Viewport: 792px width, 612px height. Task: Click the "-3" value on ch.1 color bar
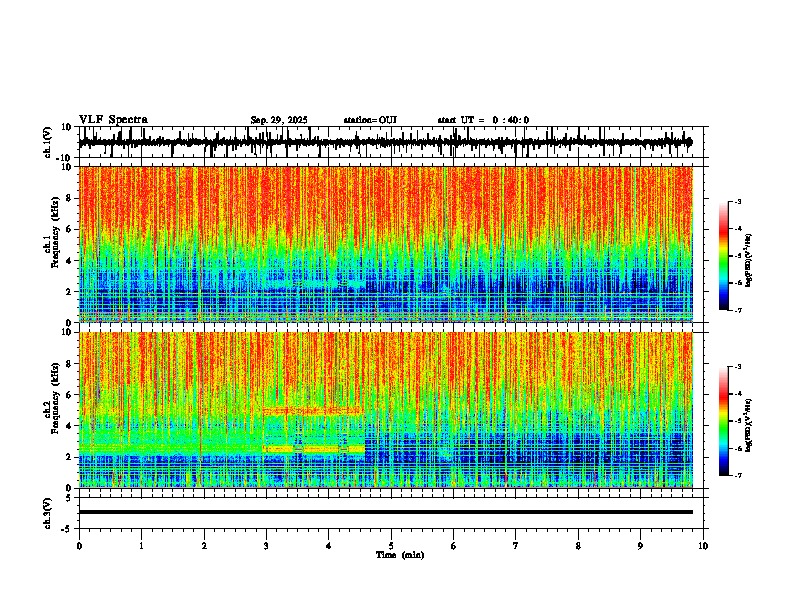pyautogui.click(x=738, y=201)
